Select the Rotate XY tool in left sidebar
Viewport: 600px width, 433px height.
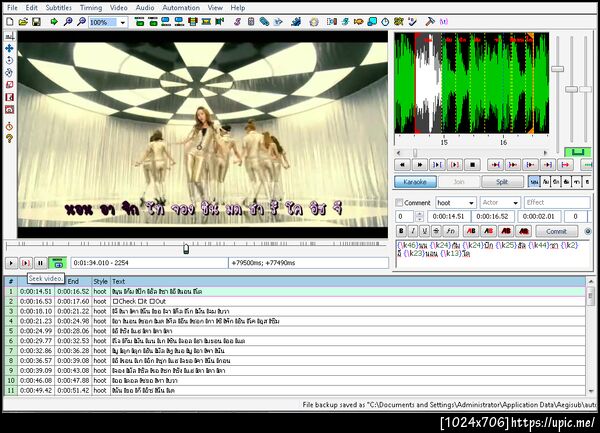(x=10, y=73)
